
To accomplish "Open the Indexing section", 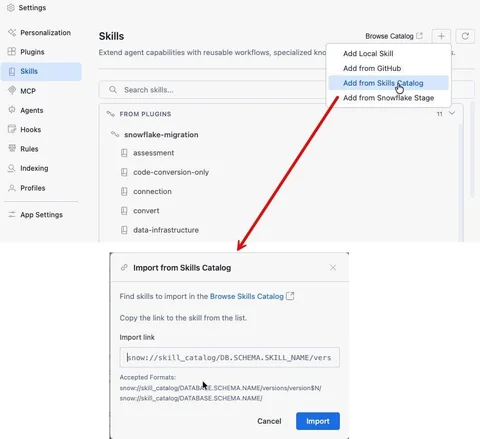I will pos(28,168).
